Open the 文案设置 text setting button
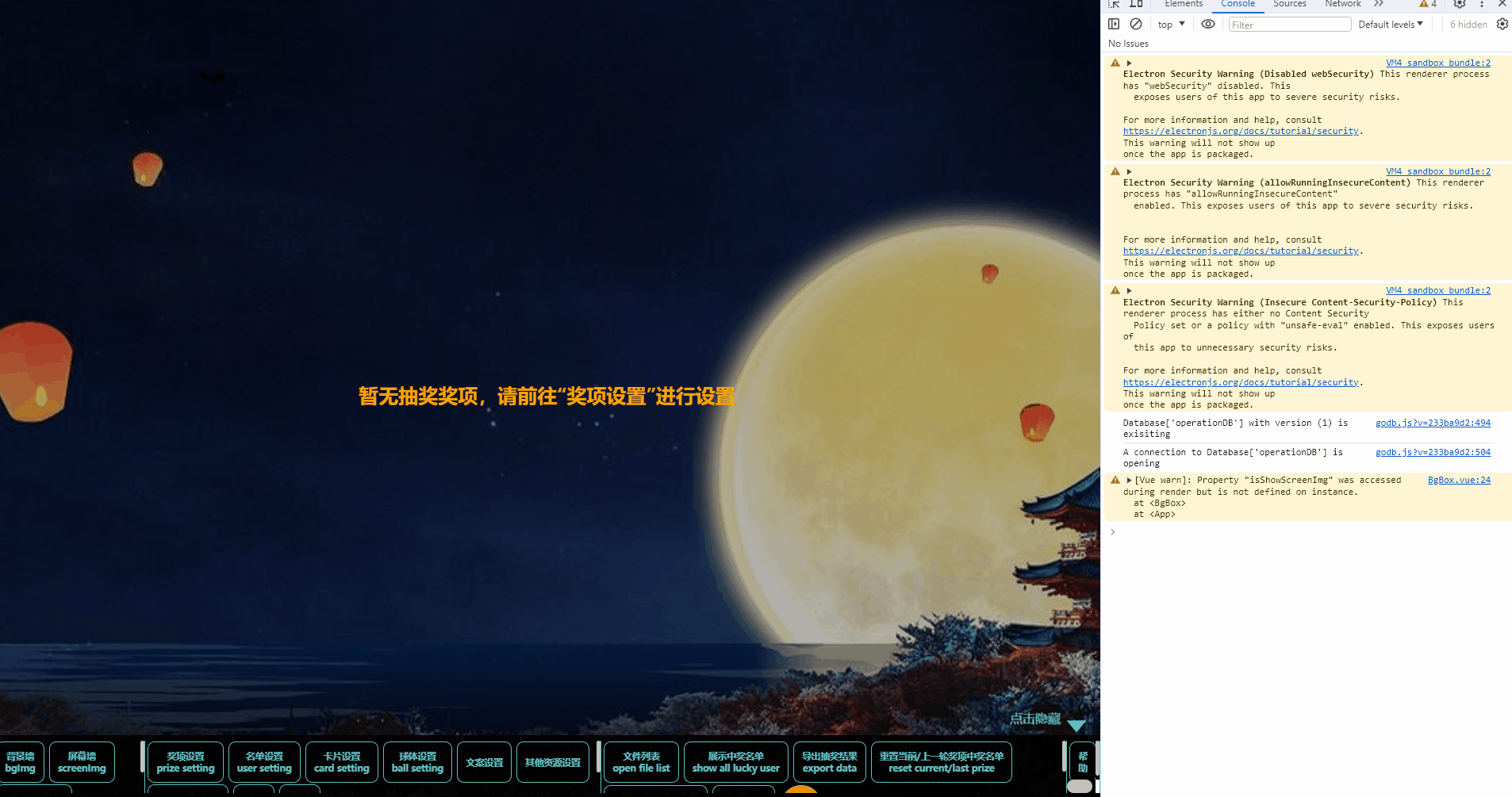Screen dimensions: 1512x797 [484, 762]
